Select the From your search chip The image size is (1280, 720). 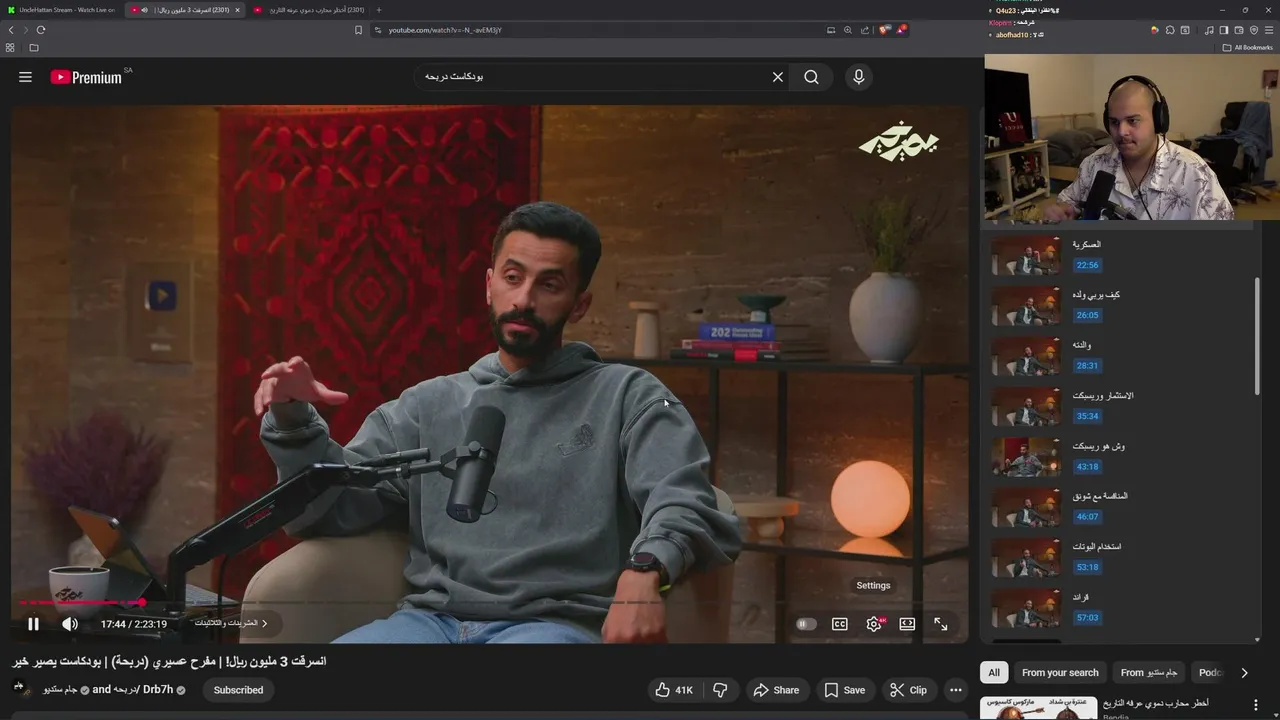click(x=1060, y=673)
